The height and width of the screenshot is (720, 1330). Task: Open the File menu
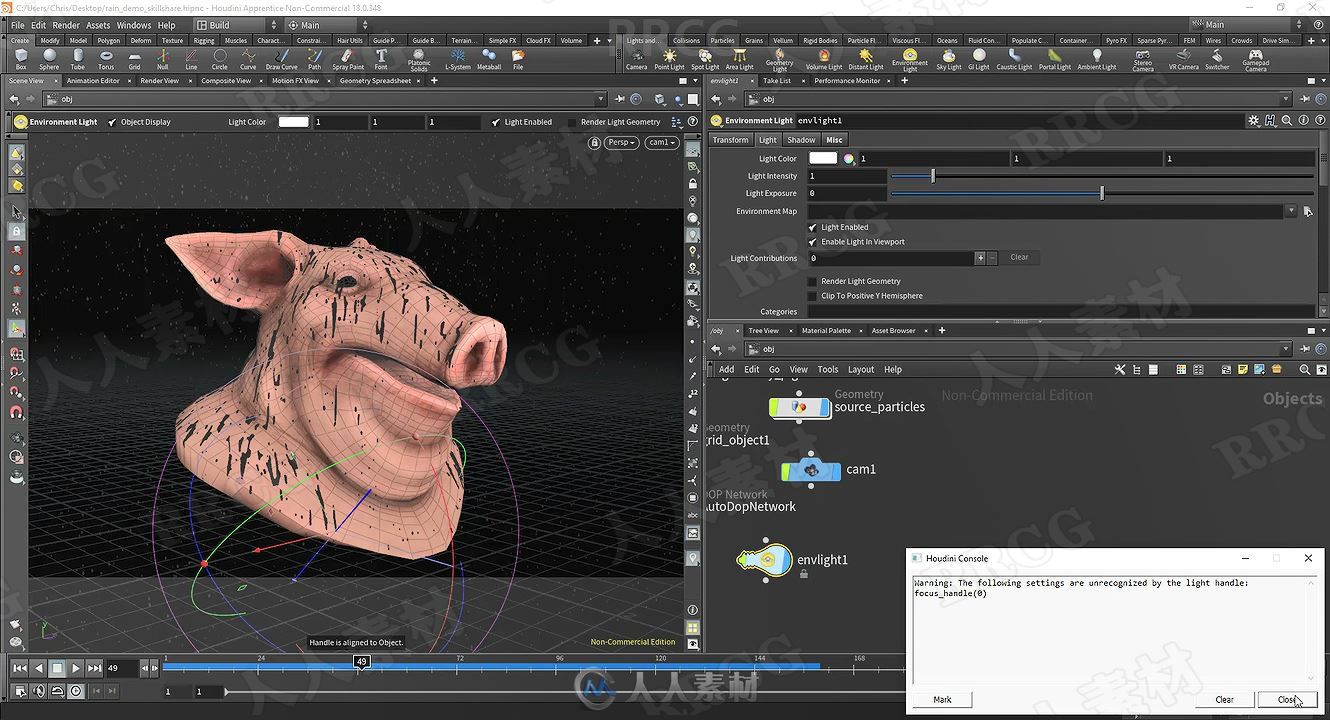point(17,25)
